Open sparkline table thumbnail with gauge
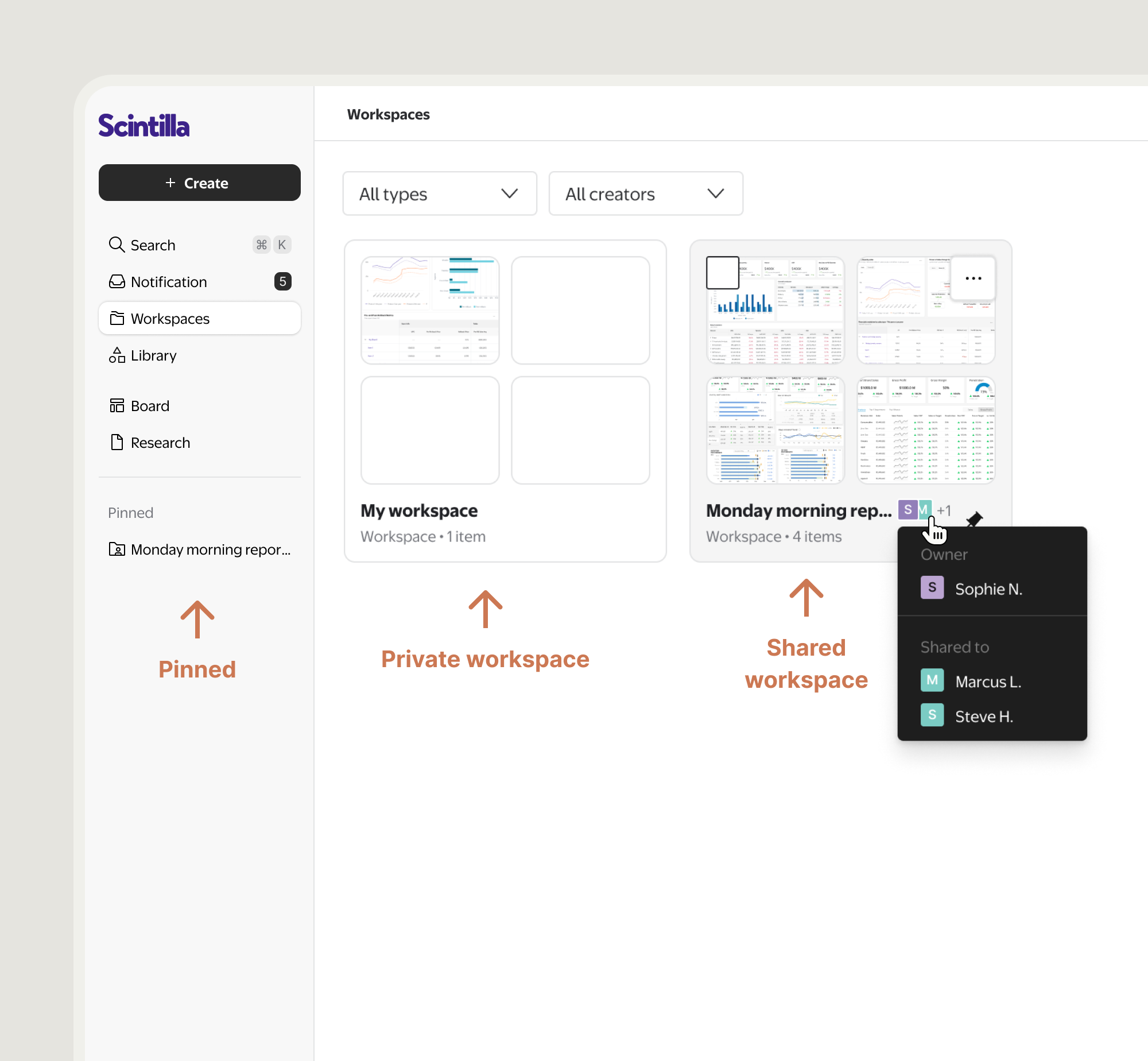 tap(926, 430)
